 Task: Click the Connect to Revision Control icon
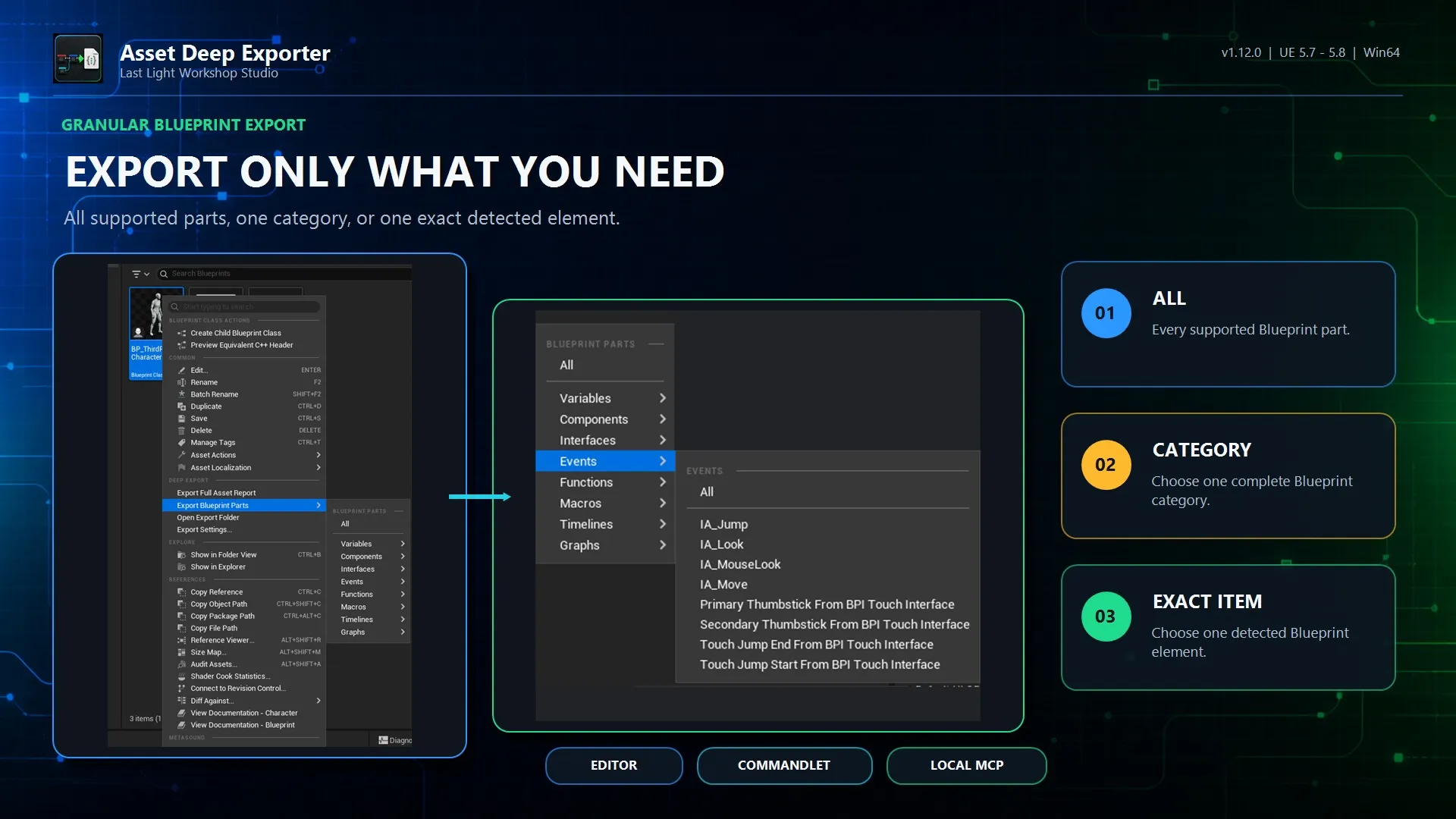tap(181, 689)
